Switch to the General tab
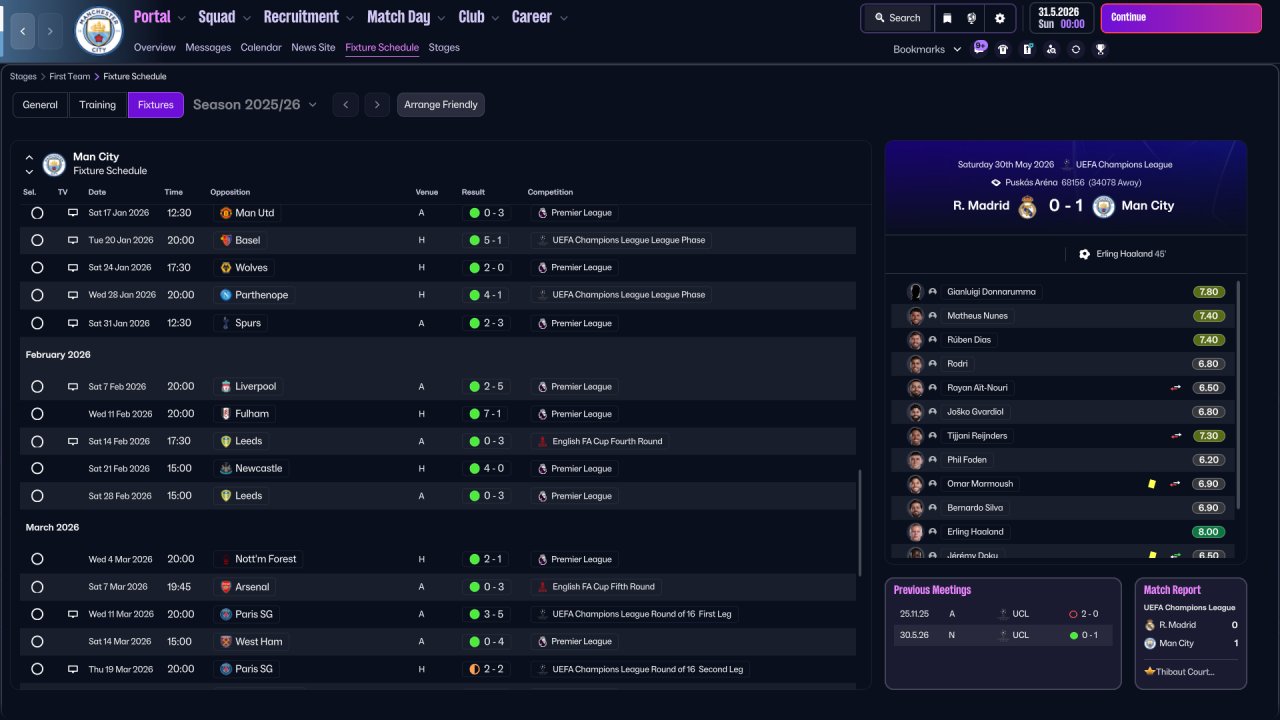The width and height of the screenshot is (1280, 720). [x=40, y=105]
